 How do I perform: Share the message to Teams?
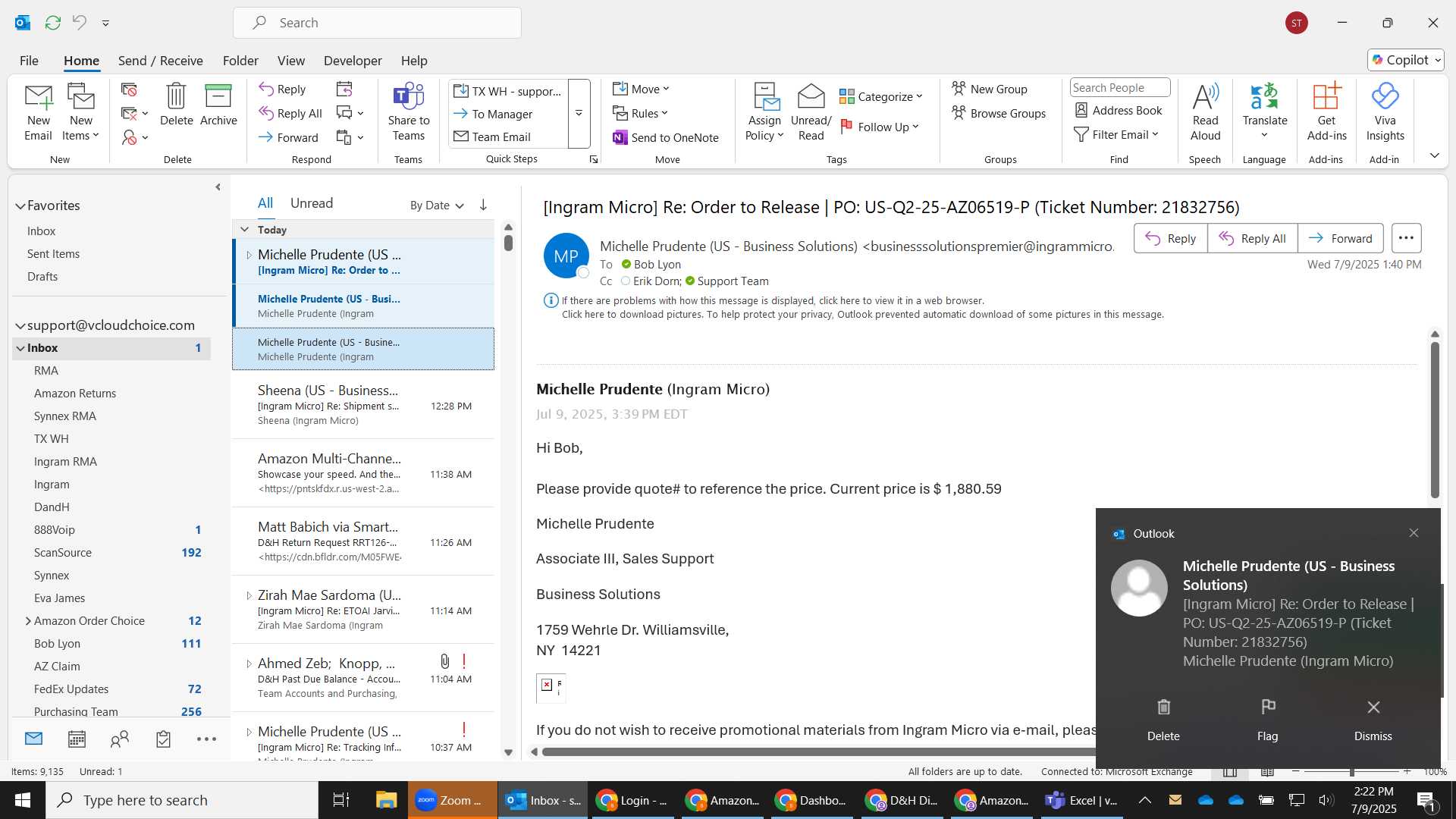pyautogui.click(x=408, y=112)
